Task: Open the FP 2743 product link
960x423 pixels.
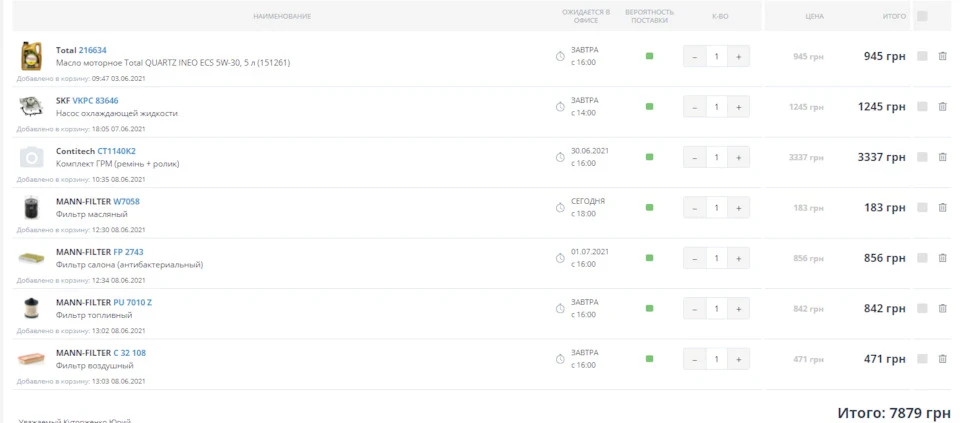Action: (129, 252)
